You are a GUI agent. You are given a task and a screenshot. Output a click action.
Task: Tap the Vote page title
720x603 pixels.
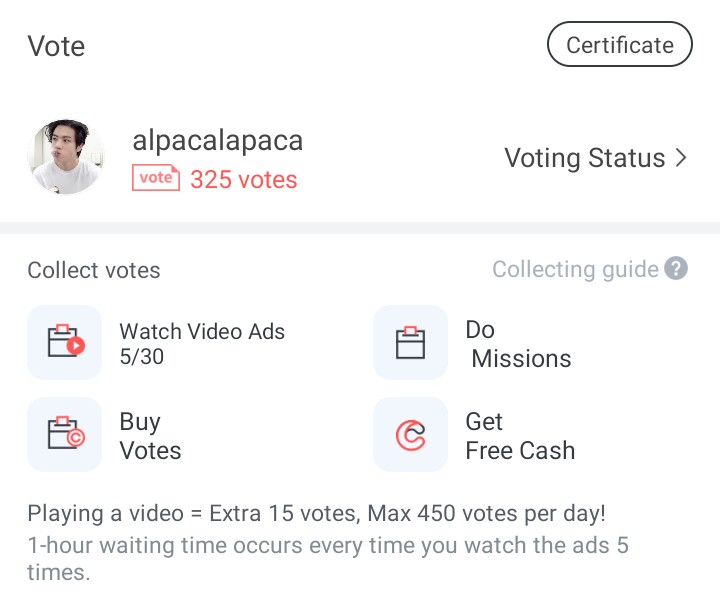point(56,46)
